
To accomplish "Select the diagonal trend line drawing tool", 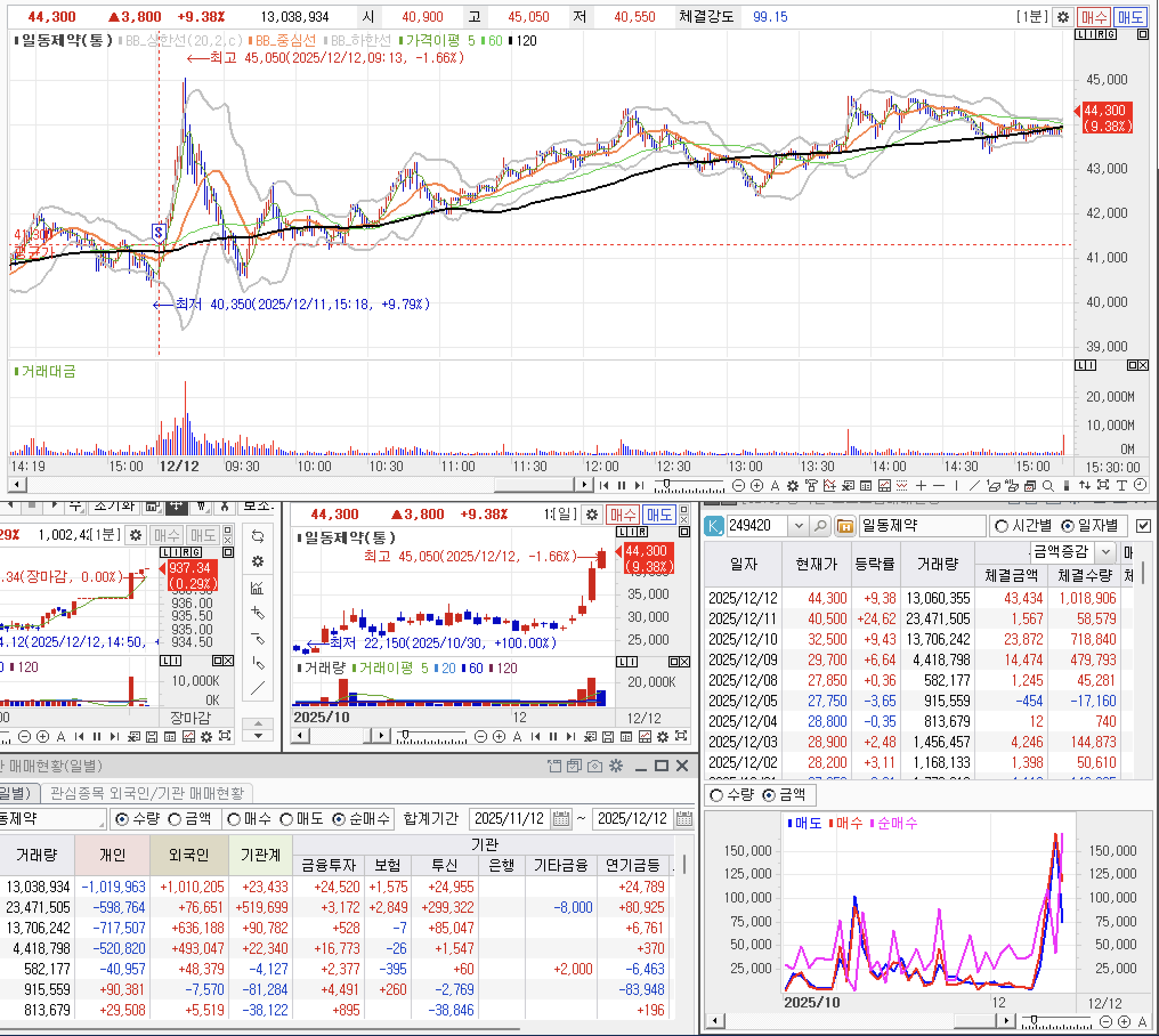I will tap(974, 485).
